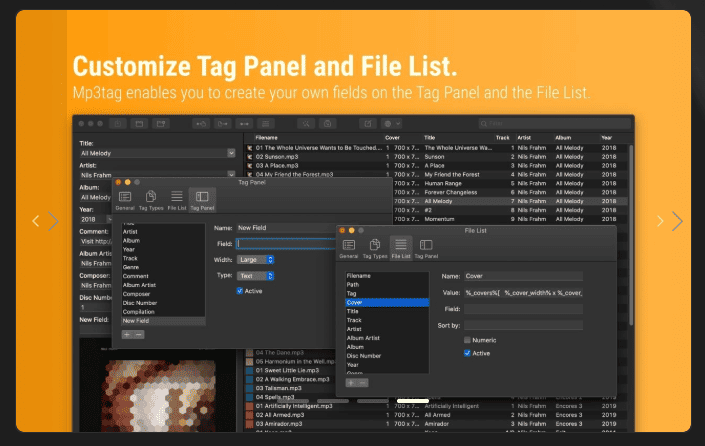Screen dimensions: 705x446
Task: Toggle Active checkbox in Tag Panel window
Action: click(x=240, y=291)
